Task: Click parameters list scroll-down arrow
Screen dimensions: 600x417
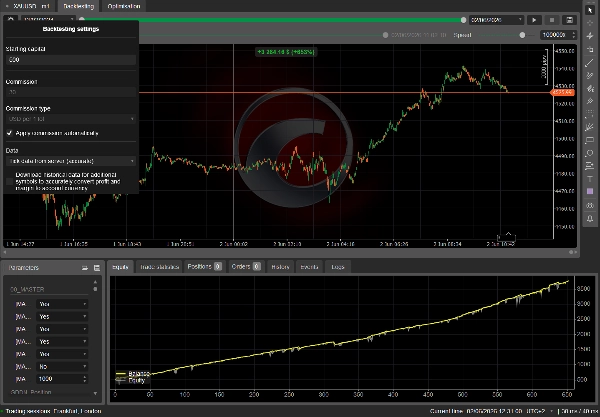Action: coord(95,393)
